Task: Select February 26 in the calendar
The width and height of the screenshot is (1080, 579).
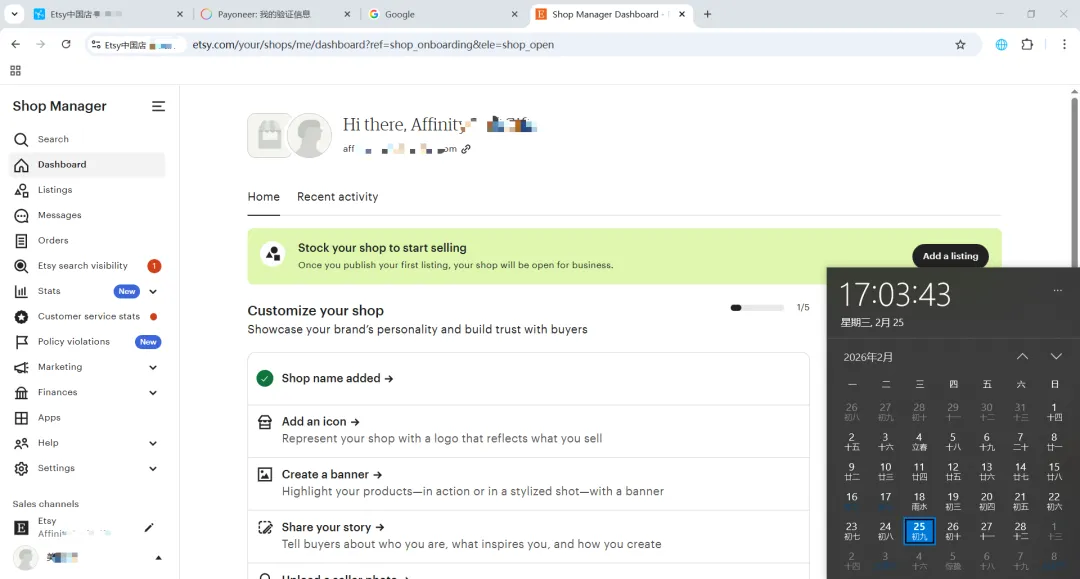Action: point(953,531)
